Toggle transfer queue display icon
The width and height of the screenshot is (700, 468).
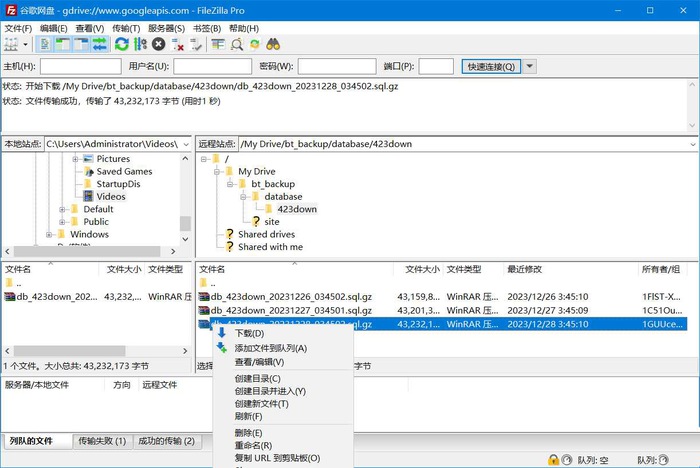click(100, 44)
